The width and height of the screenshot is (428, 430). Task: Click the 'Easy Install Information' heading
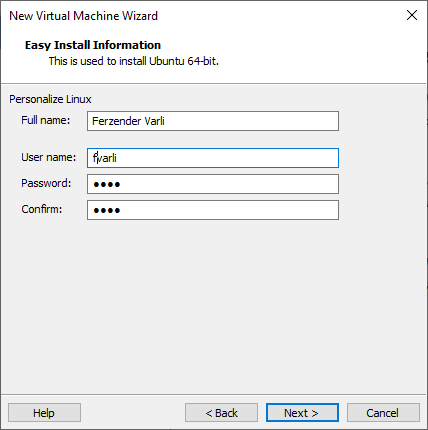click(93, 45)
